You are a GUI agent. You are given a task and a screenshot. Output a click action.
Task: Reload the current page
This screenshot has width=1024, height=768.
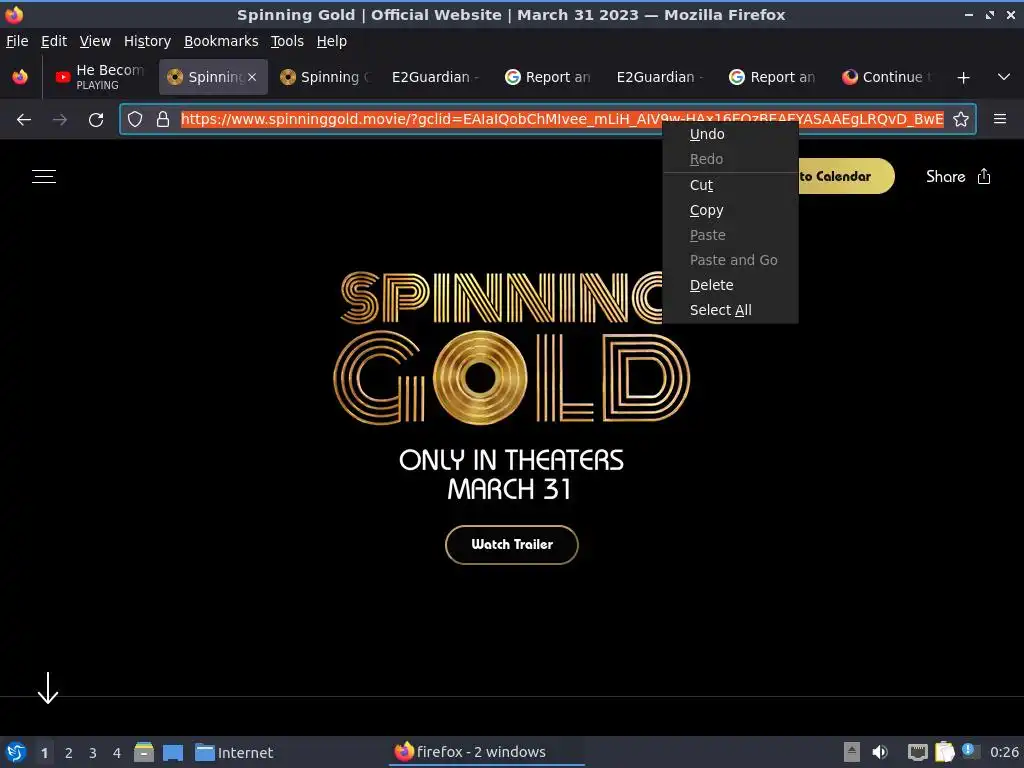(96, 120)
